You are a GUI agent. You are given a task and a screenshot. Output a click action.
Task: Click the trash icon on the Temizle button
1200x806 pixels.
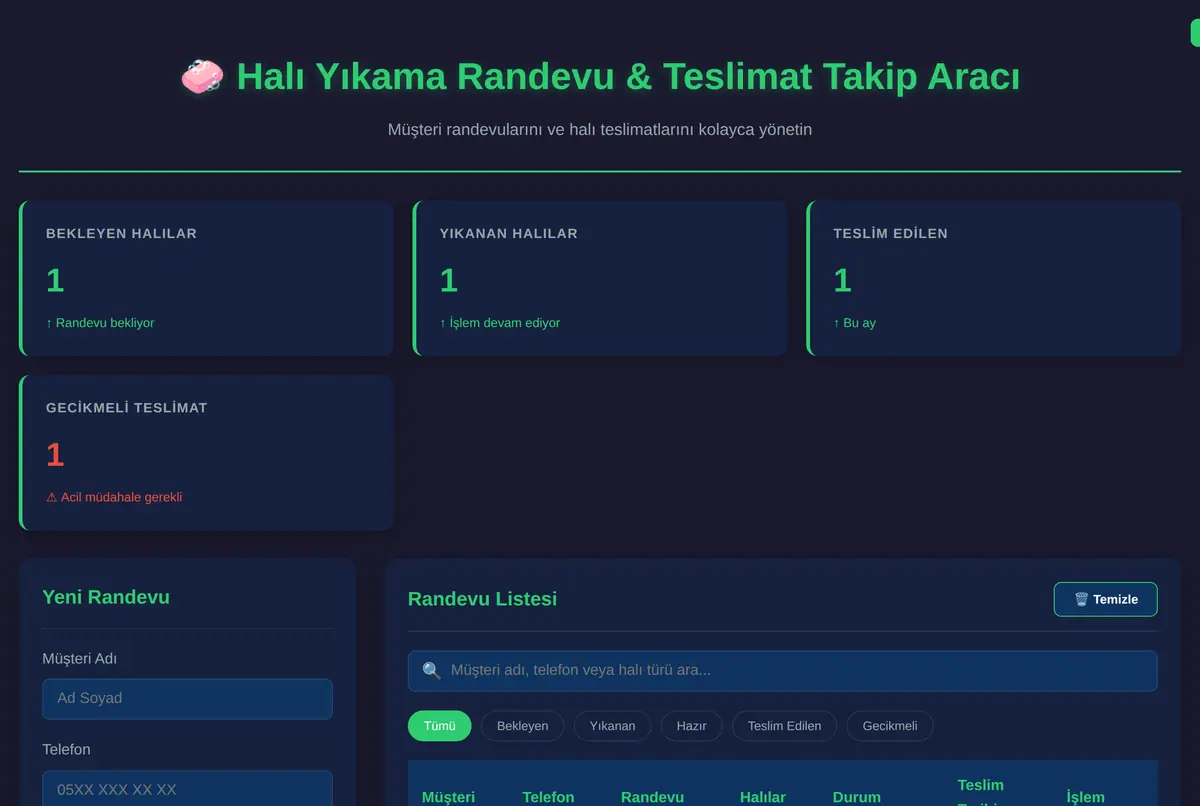[x=1081, y=599]
